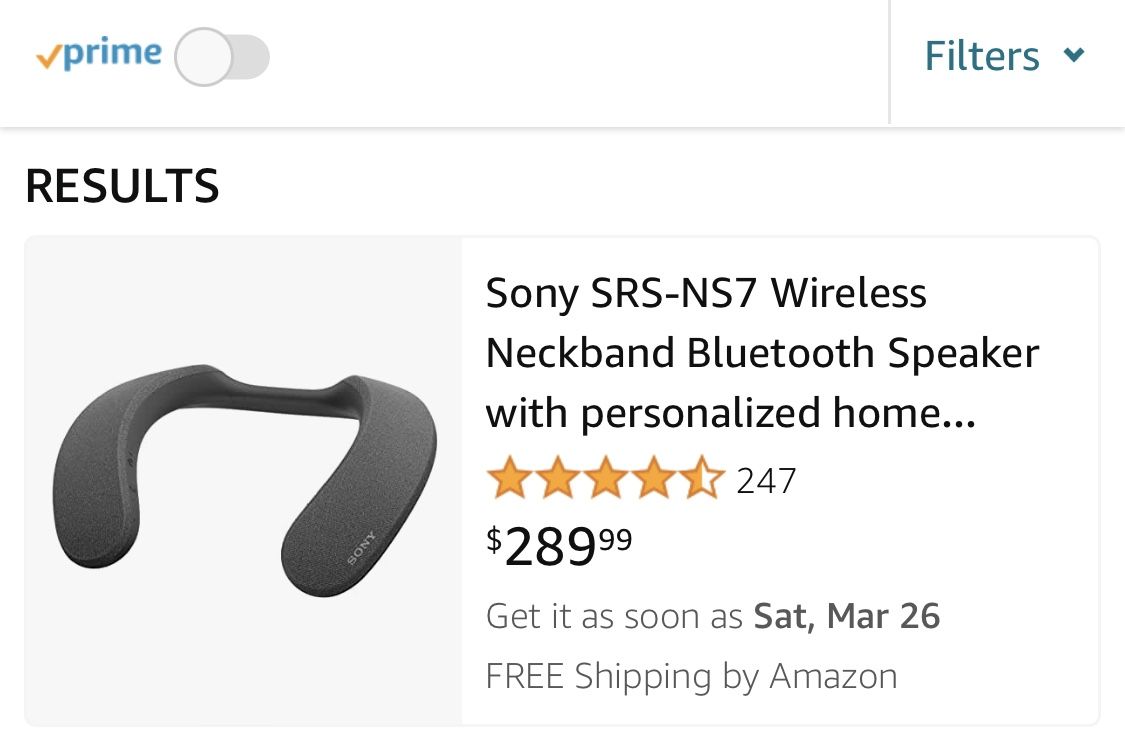
Task: Open the Sony SRS-NS7 product title link
Action: (762, 351)
